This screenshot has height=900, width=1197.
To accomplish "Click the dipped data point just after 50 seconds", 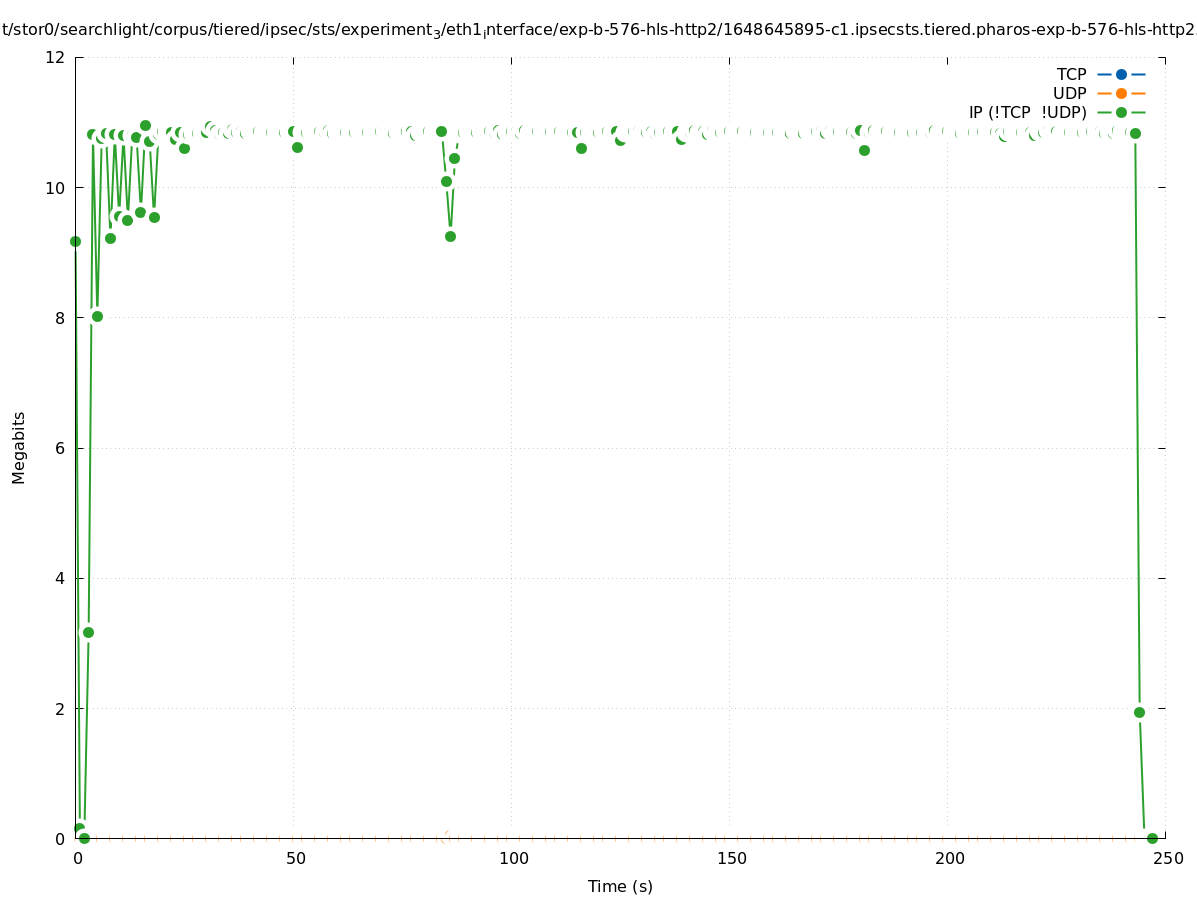I will 297,147.
